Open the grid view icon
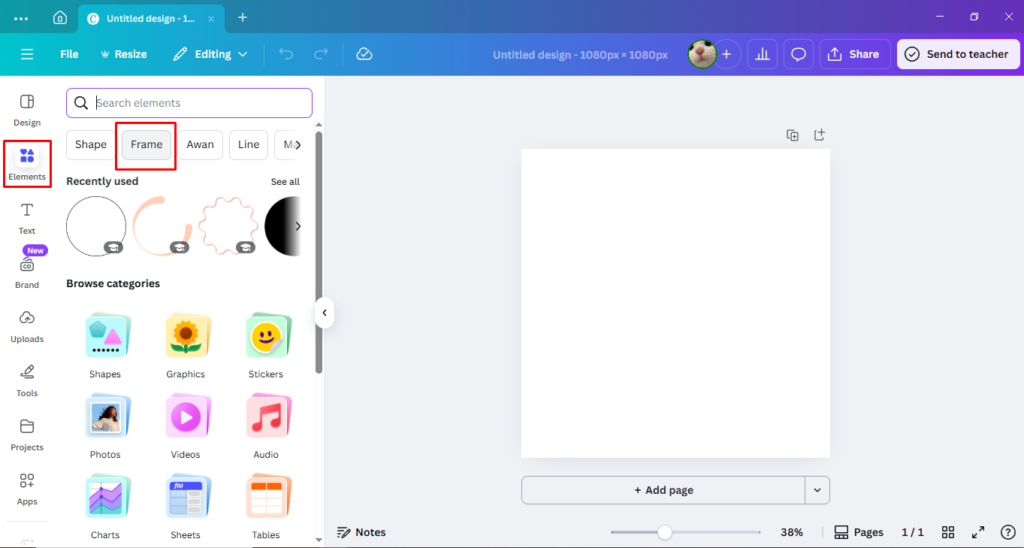1024x548 pixels. pos(948,532)
